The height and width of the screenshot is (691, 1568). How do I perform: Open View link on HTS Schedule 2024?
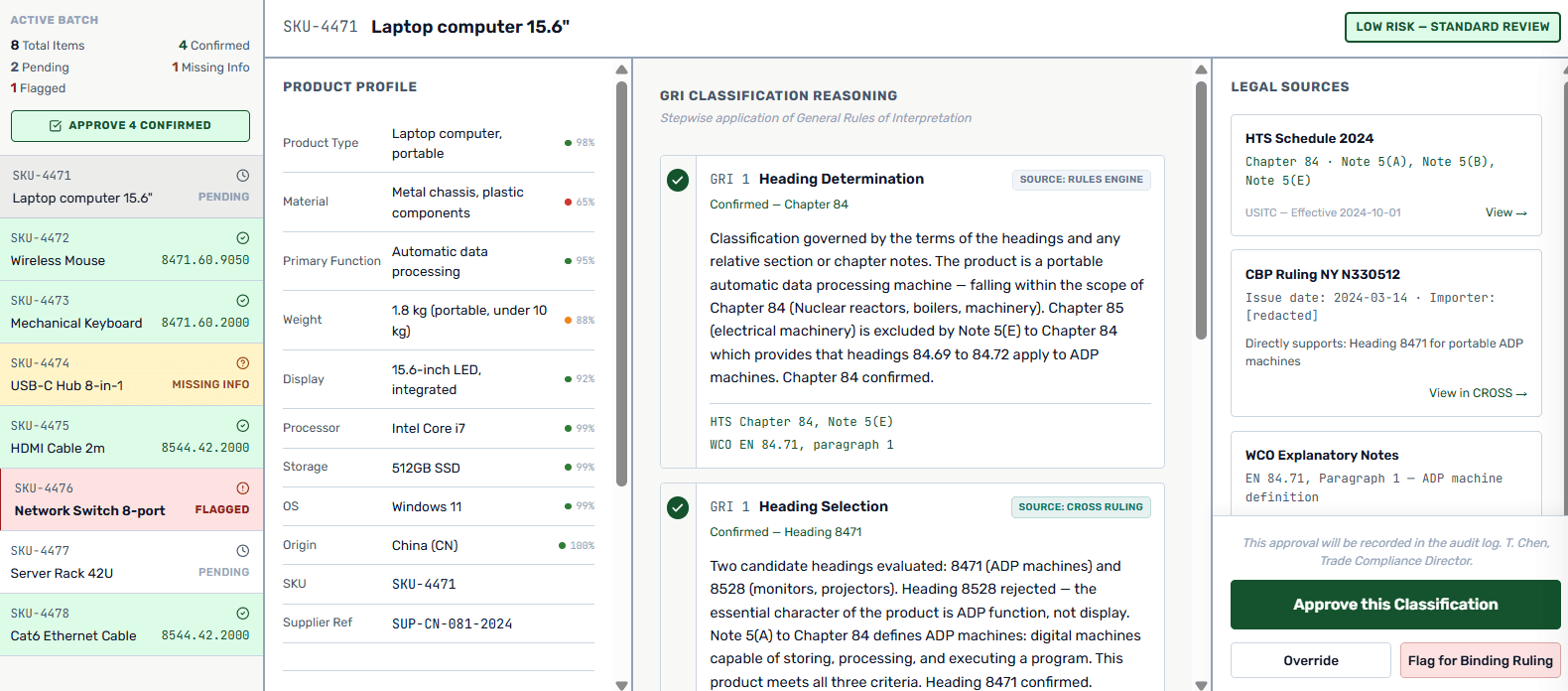click(1505, 212)
